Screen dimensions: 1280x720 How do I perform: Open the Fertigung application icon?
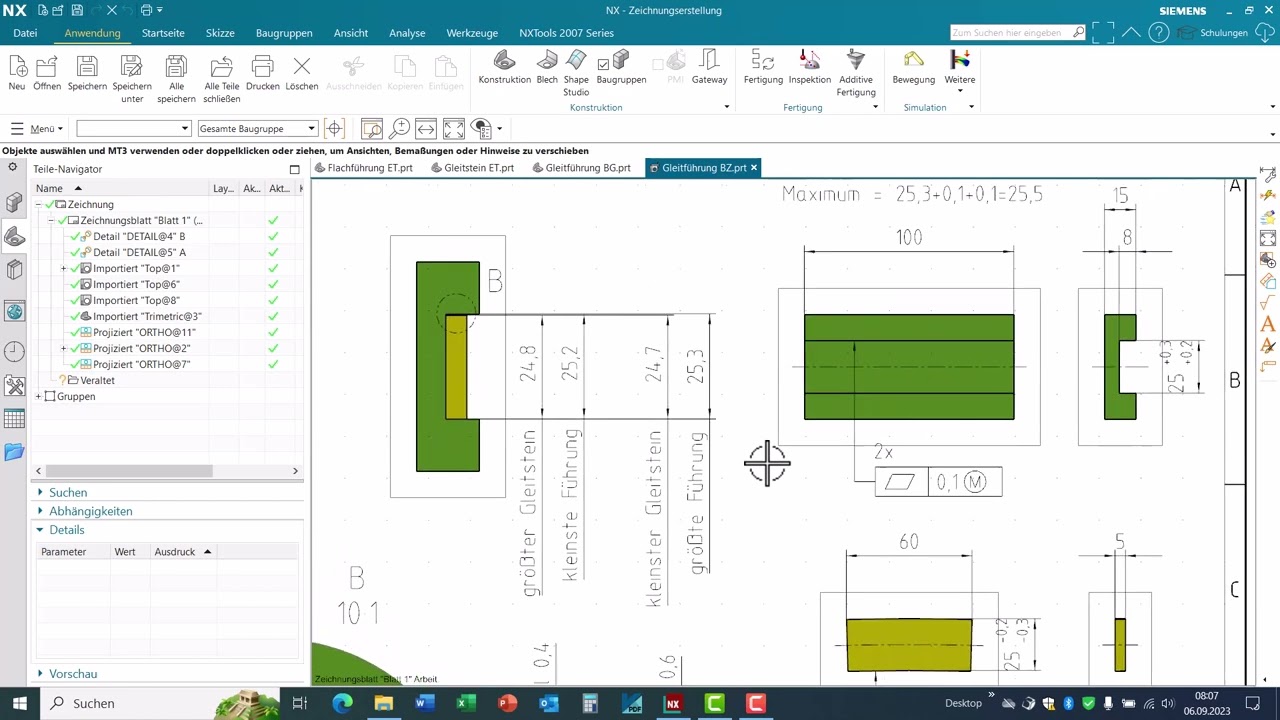tap(763, 61)
